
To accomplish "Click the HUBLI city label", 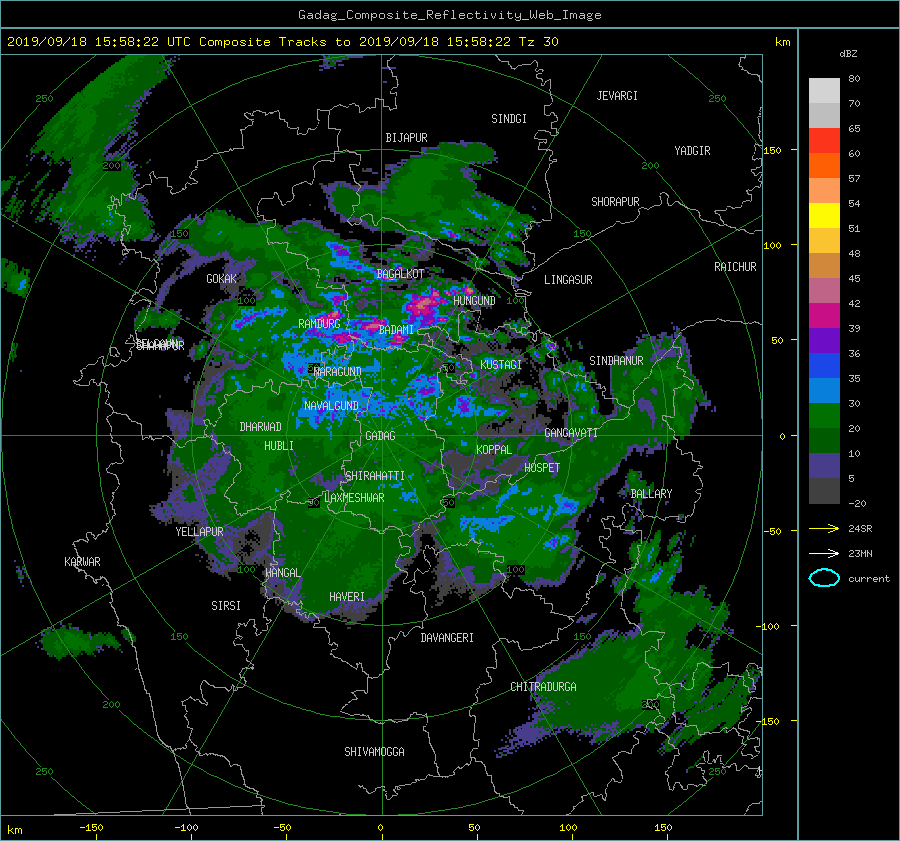I will point(279,445).
